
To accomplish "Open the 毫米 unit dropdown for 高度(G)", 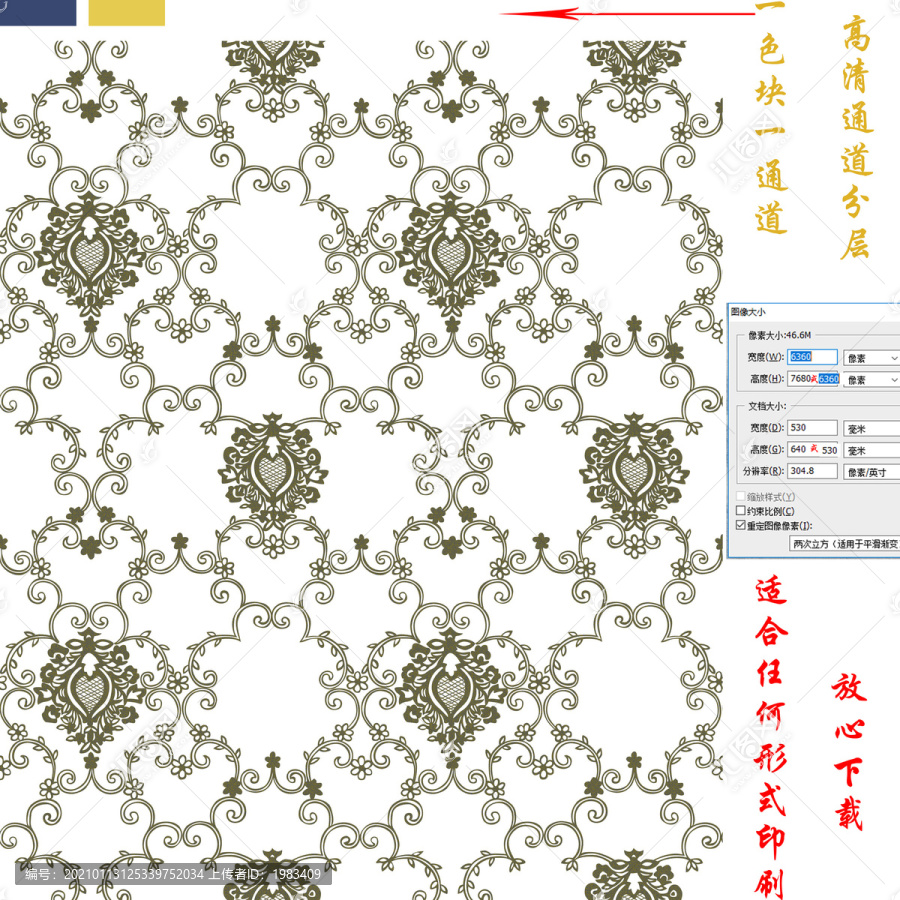I will (871, 451).
